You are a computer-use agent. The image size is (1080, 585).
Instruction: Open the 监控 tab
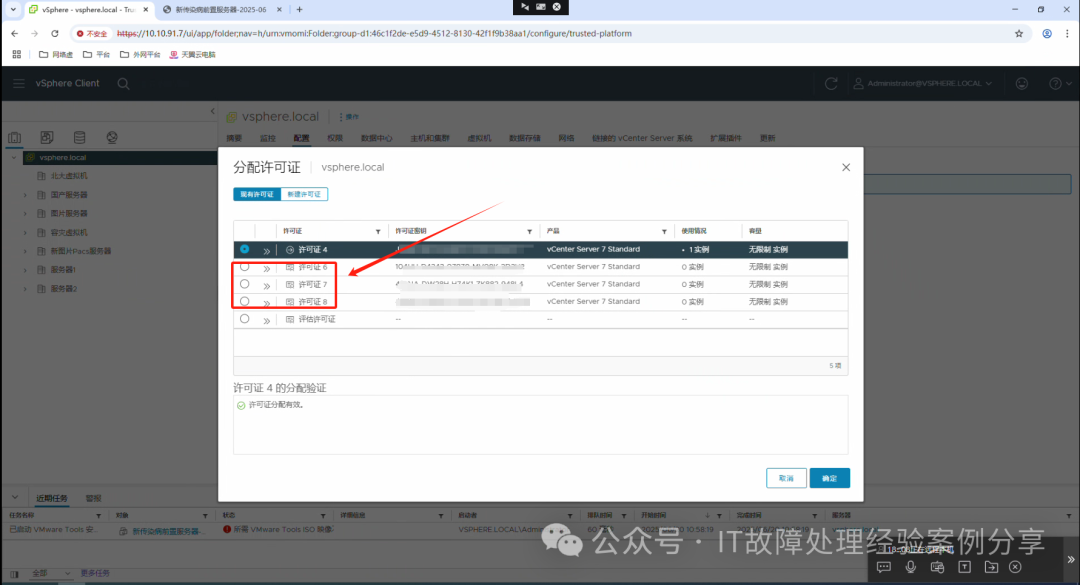point(267,138)
